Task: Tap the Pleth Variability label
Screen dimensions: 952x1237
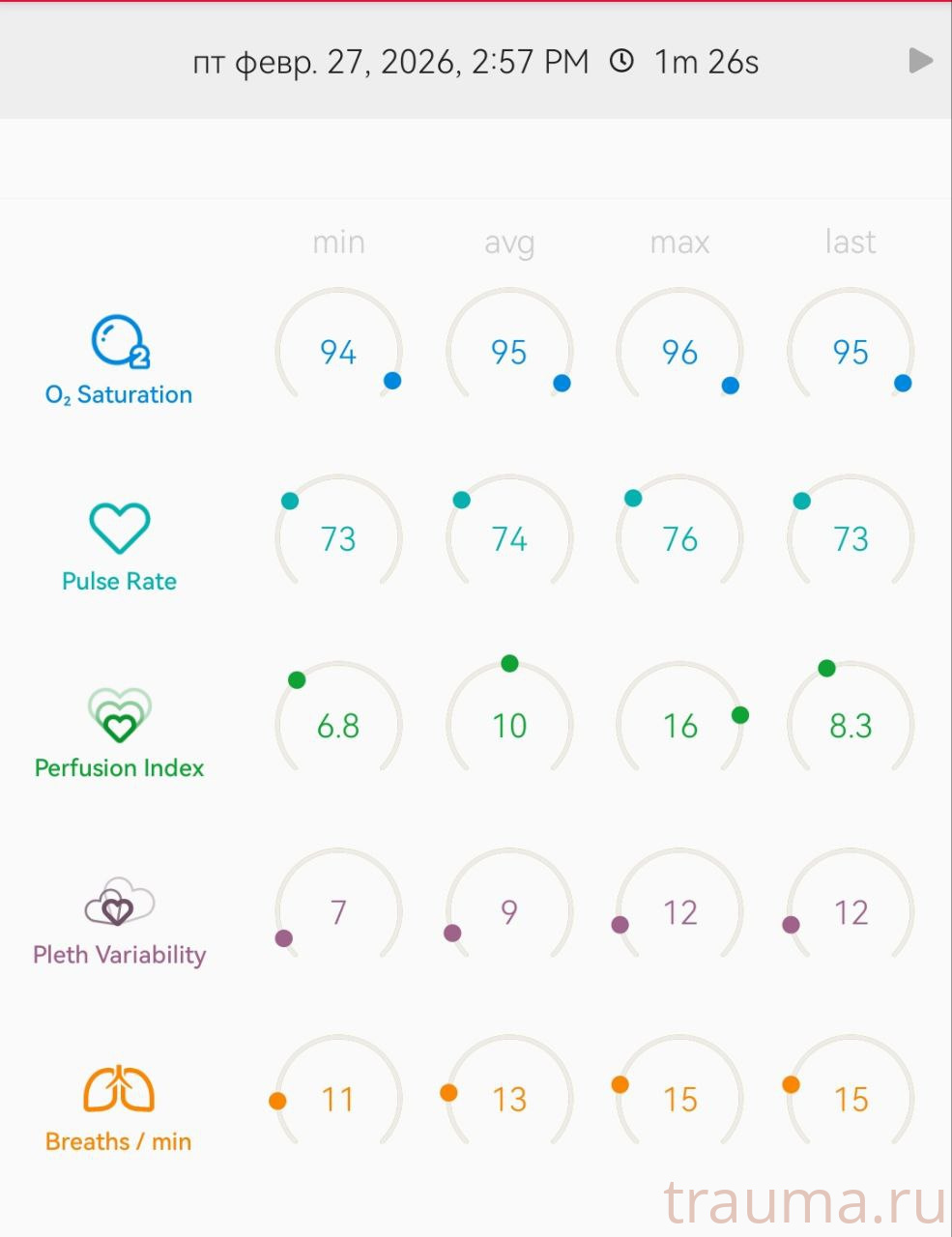Action: pos(119,955)
